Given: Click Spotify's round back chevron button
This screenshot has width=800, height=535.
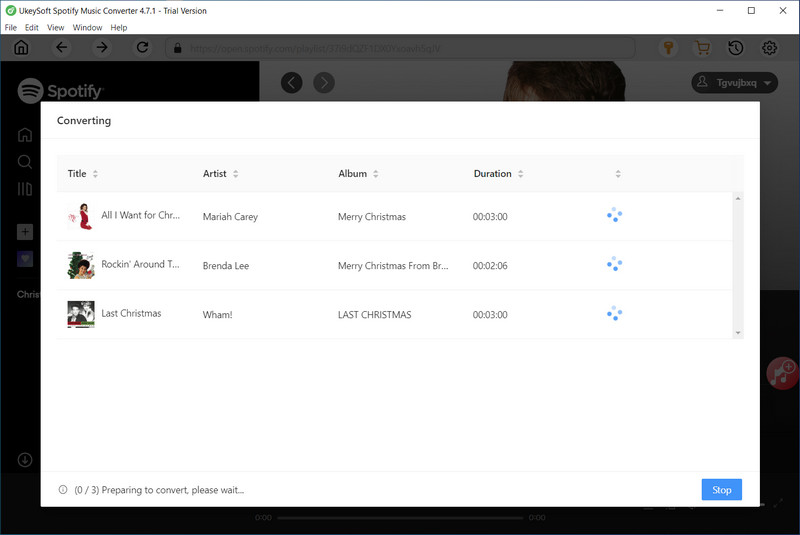Looking at the screenshot, I should [292, 83].
